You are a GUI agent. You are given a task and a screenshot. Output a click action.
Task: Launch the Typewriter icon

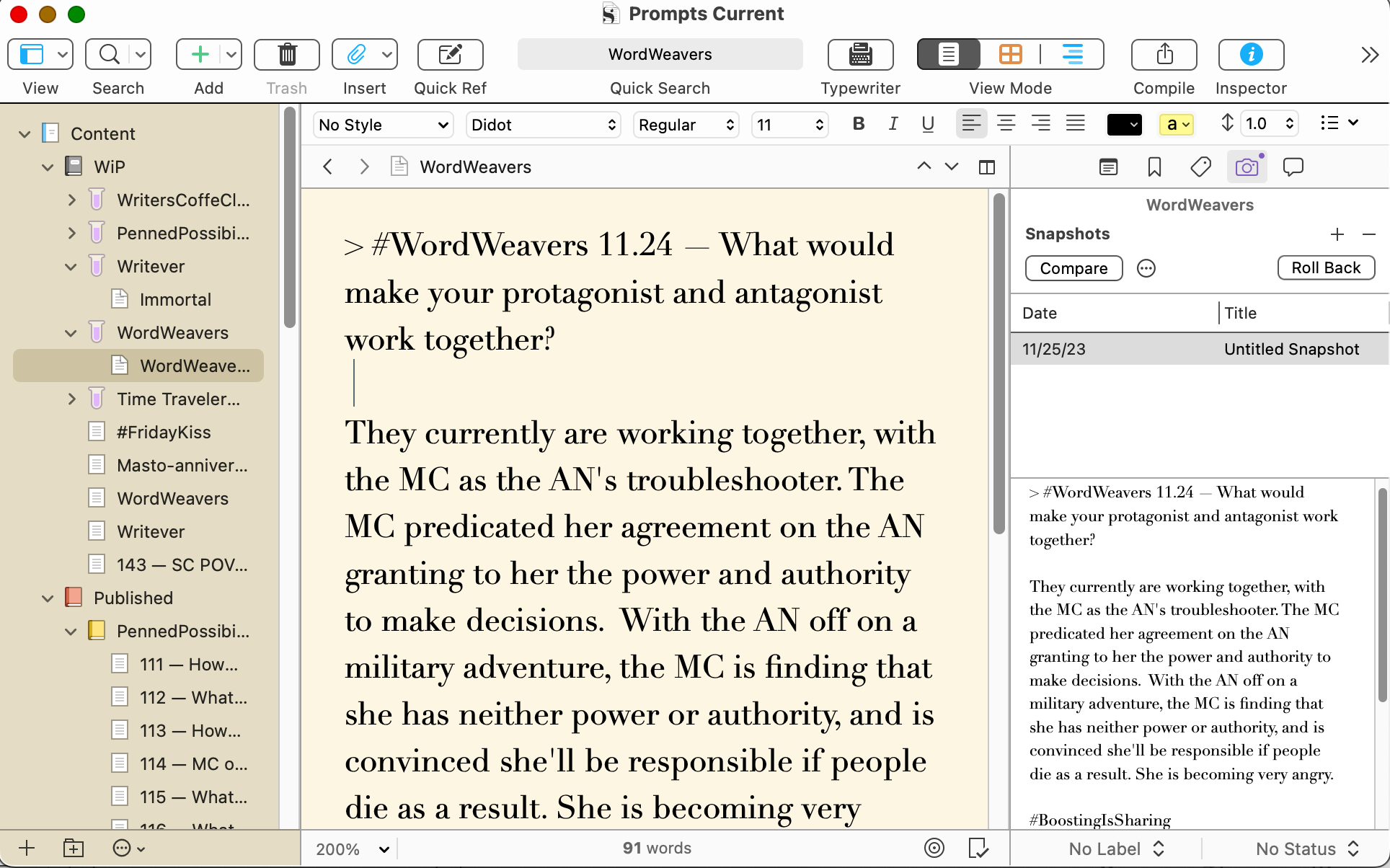pos(860,54)
